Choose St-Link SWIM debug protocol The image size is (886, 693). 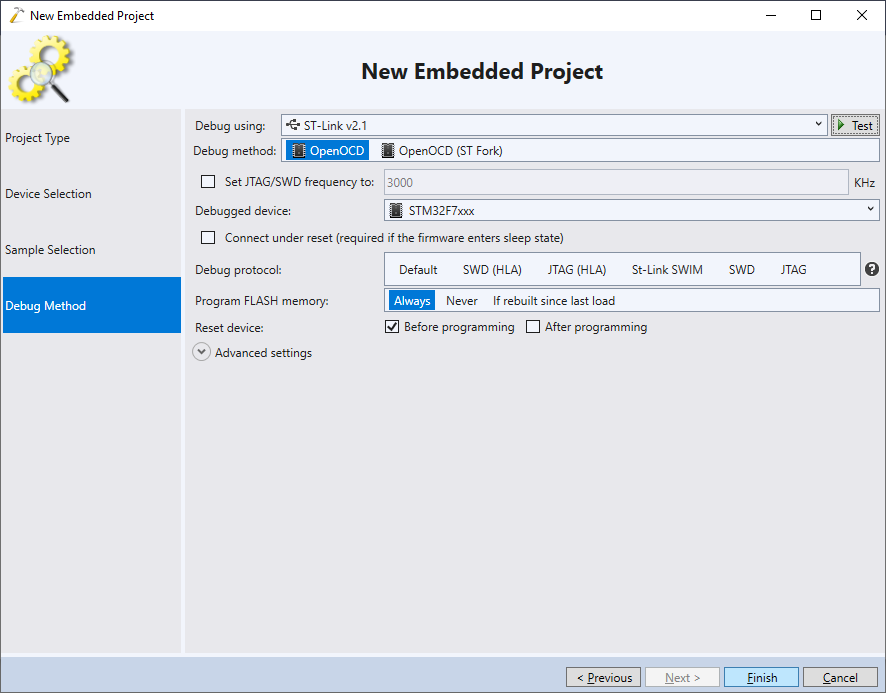[x=667, y=270]
